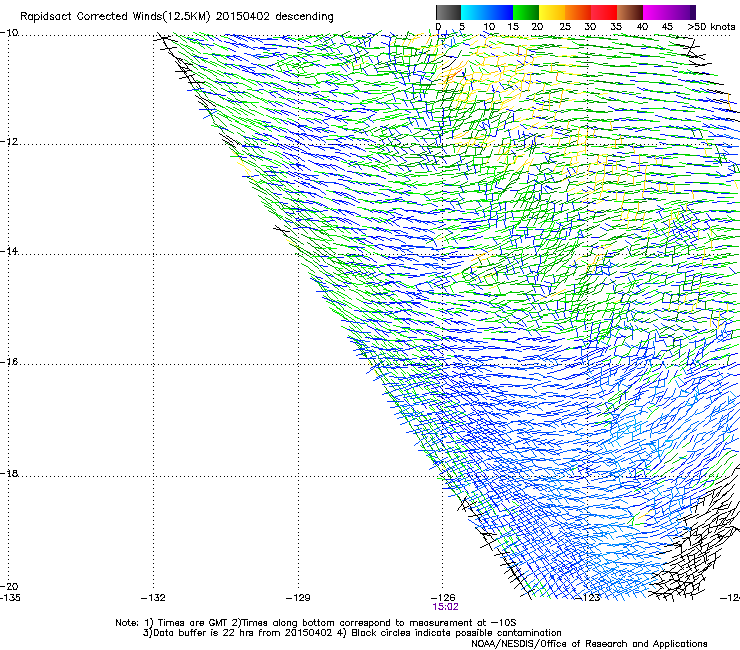740x650 pixels.
Task: Click the '-18' latitude axis label
Action: pos(9,473)
